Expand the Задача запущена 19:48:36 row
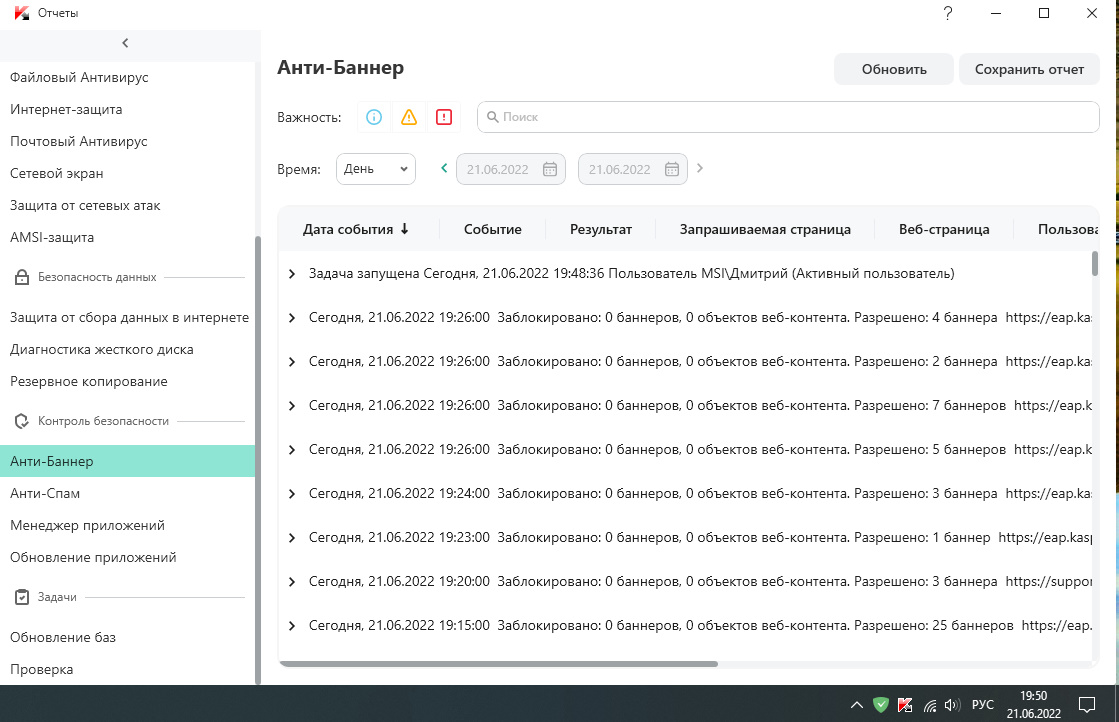This screenshot has height=722, width=1119. (292, 274)
